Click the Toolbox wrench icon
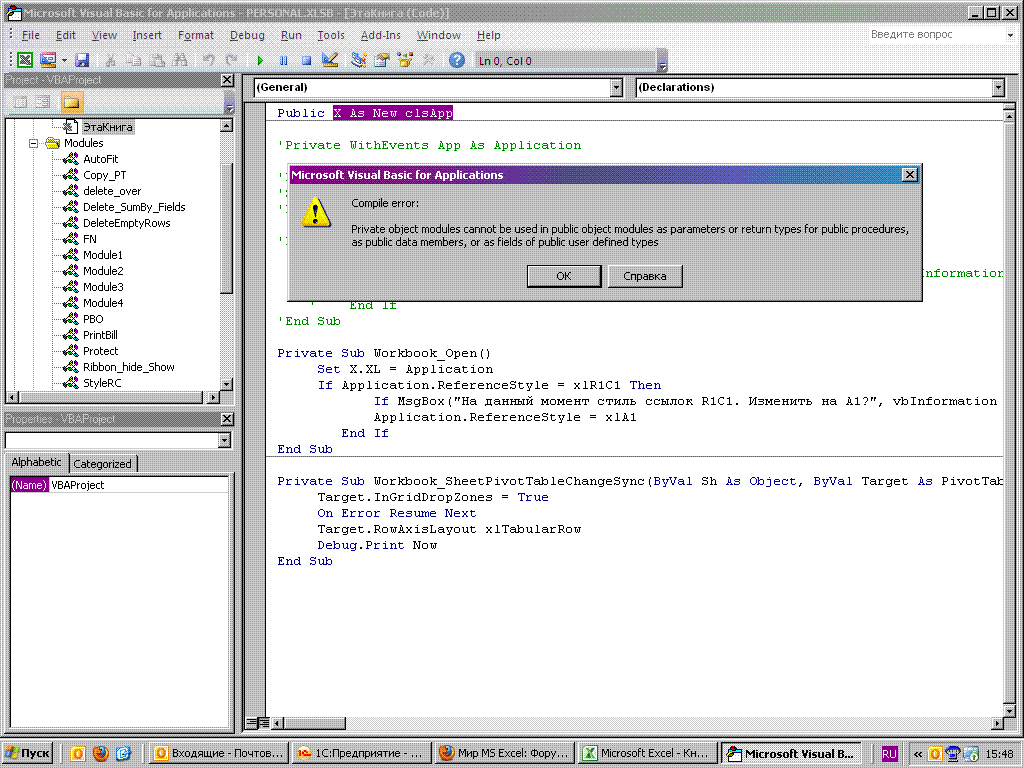The height and width of the screenshot is (768, 1024). tap(428, 60)
